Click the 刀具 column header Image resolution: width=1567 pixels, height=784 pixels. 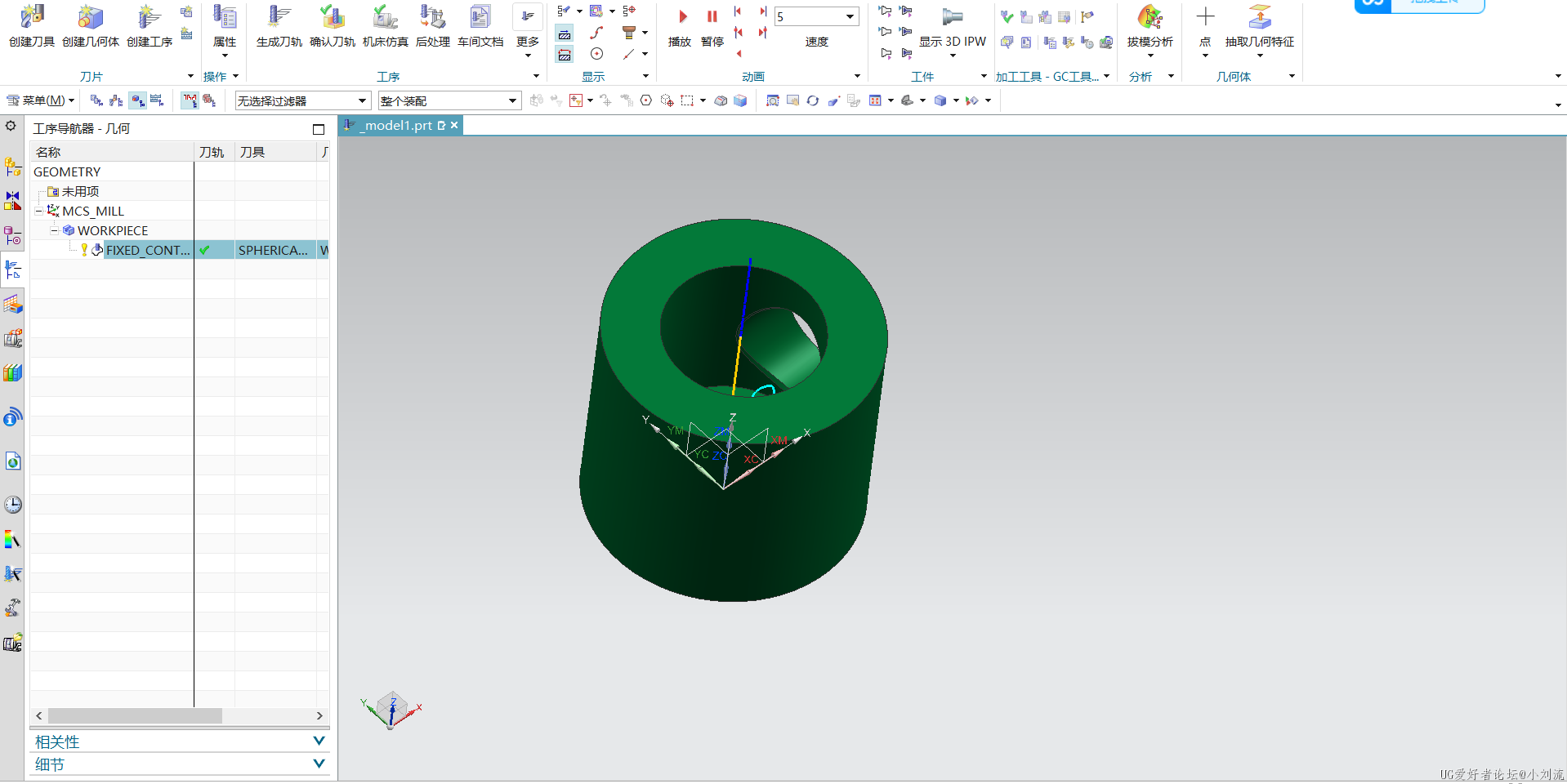tap(275, 152)
